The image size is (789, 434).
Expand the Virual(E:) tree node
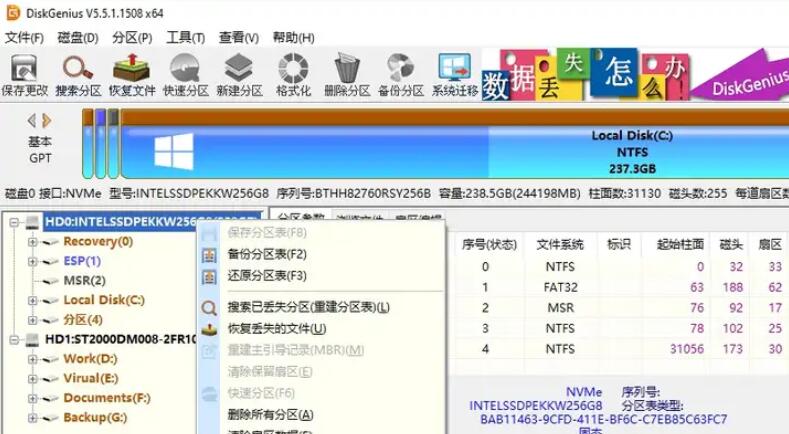tap(33, 379)
